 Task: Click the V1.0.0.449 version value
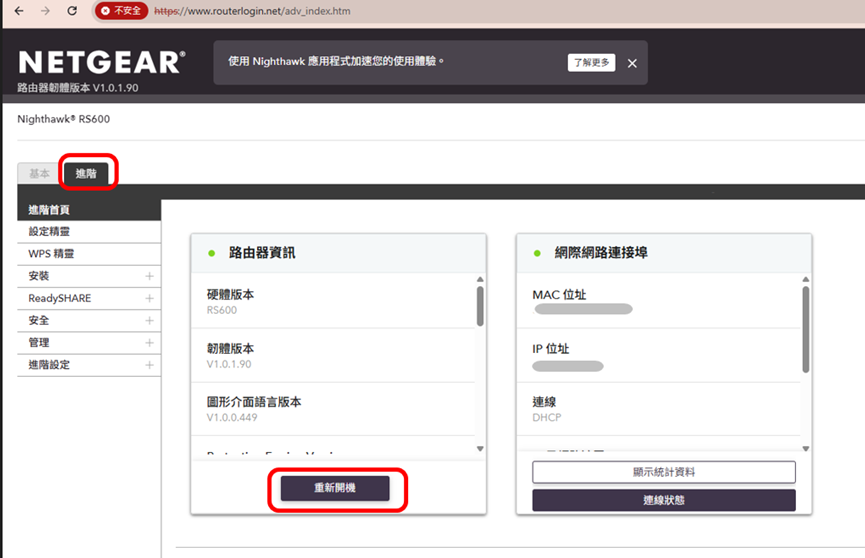click(232, 418)
